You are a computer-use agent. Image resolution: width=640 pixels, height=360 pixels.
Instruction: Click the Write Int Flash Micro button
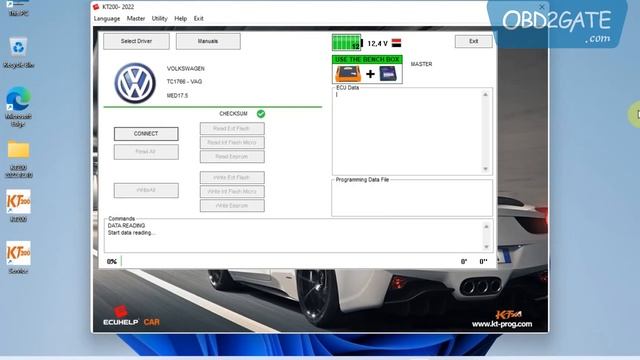point(232,191)
